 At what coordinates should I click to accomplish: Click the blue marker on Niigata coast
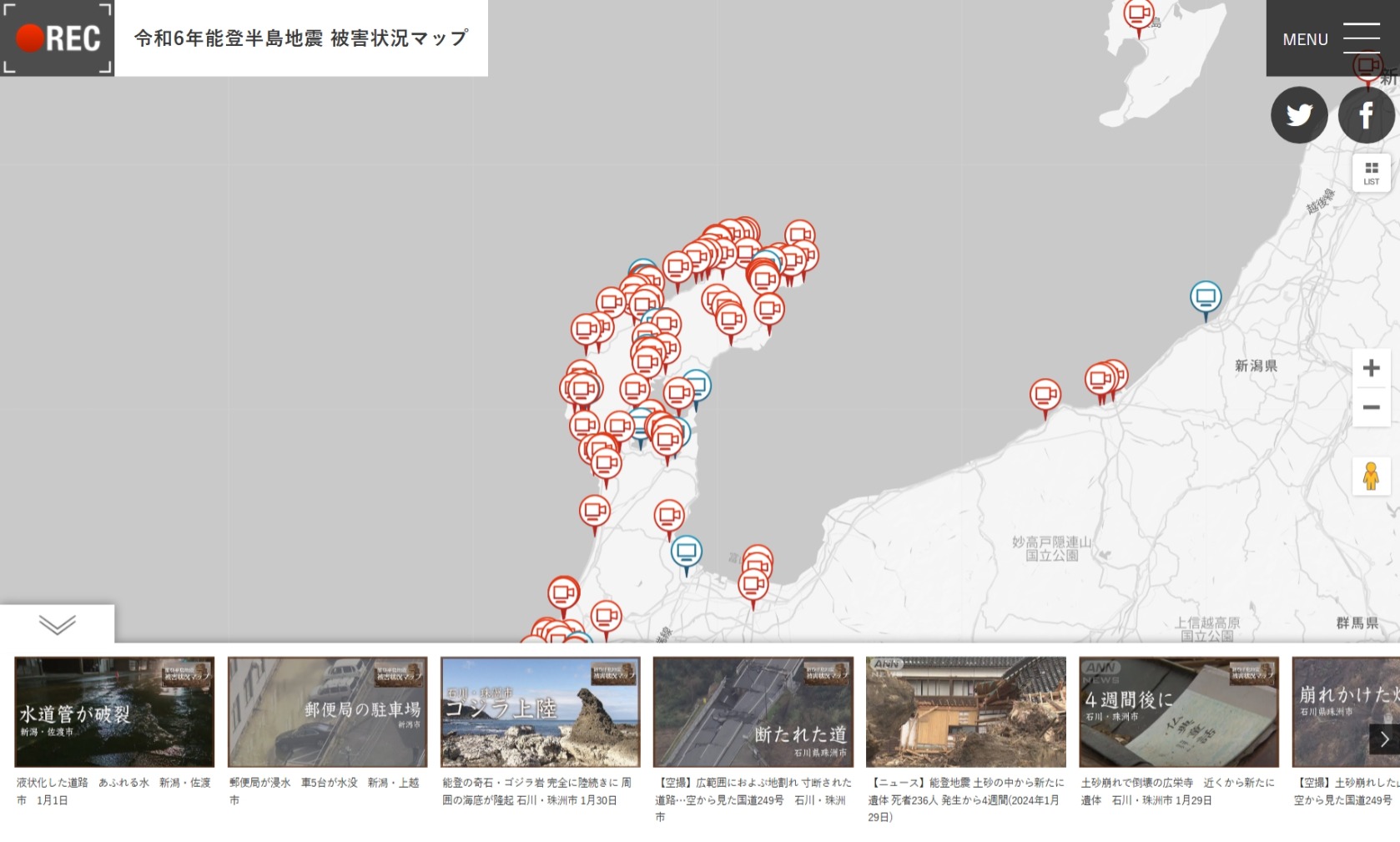pos(1206,298)
